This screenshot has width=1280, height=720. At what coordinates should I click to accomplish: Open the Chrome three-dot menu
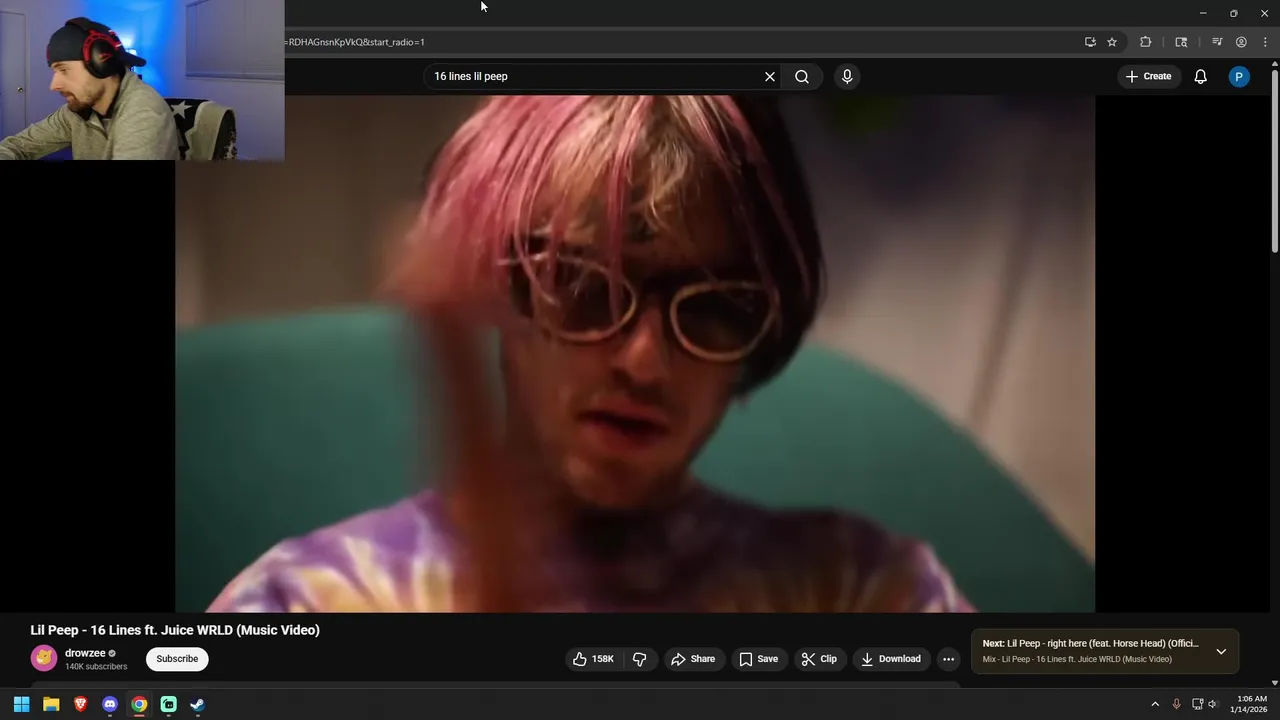pyautogui.click(x=1265, y=42)
